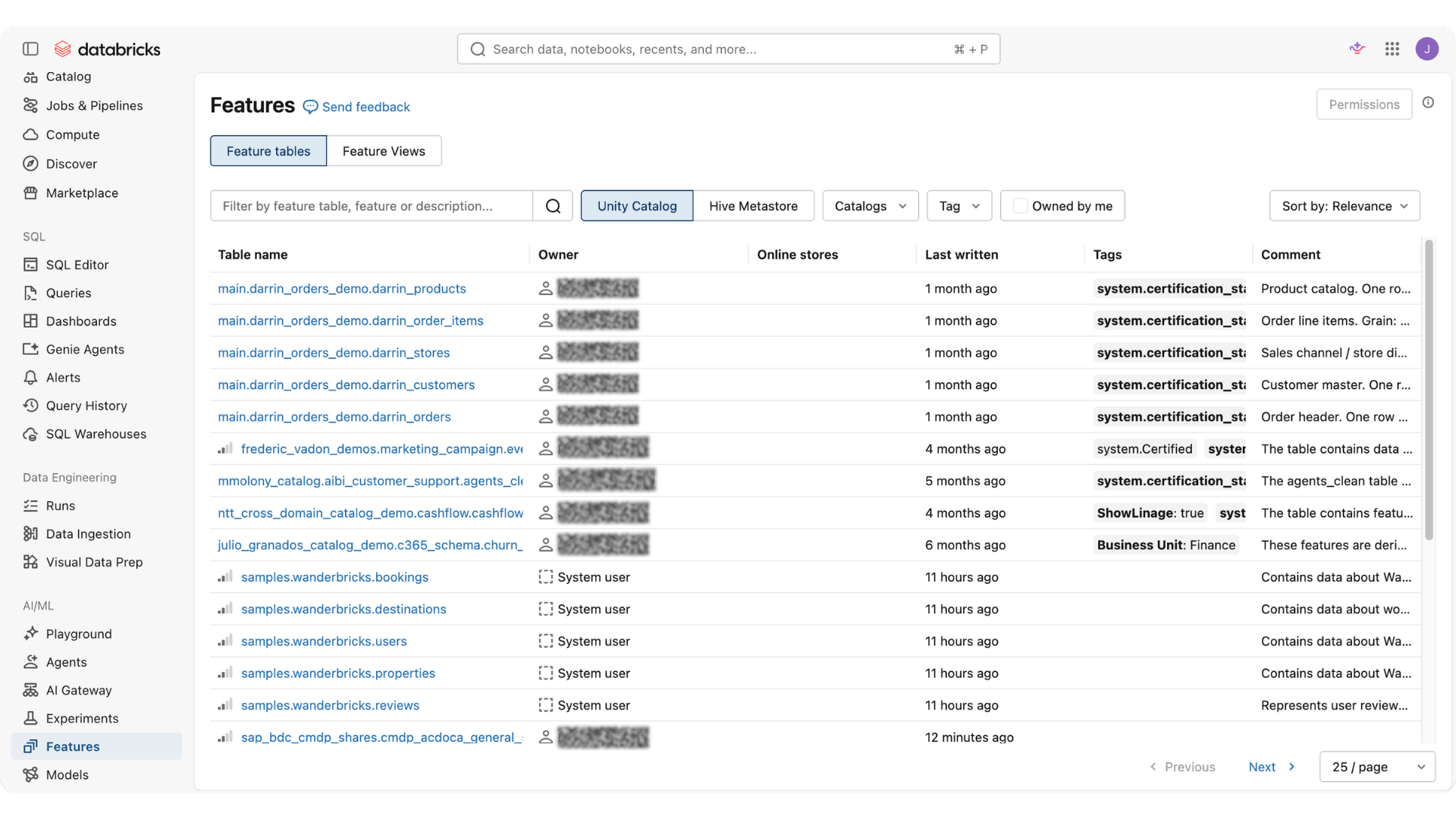
Task: Open the 25 / page dropdown
Action: pyautogui.click(x=1377, y=767)
